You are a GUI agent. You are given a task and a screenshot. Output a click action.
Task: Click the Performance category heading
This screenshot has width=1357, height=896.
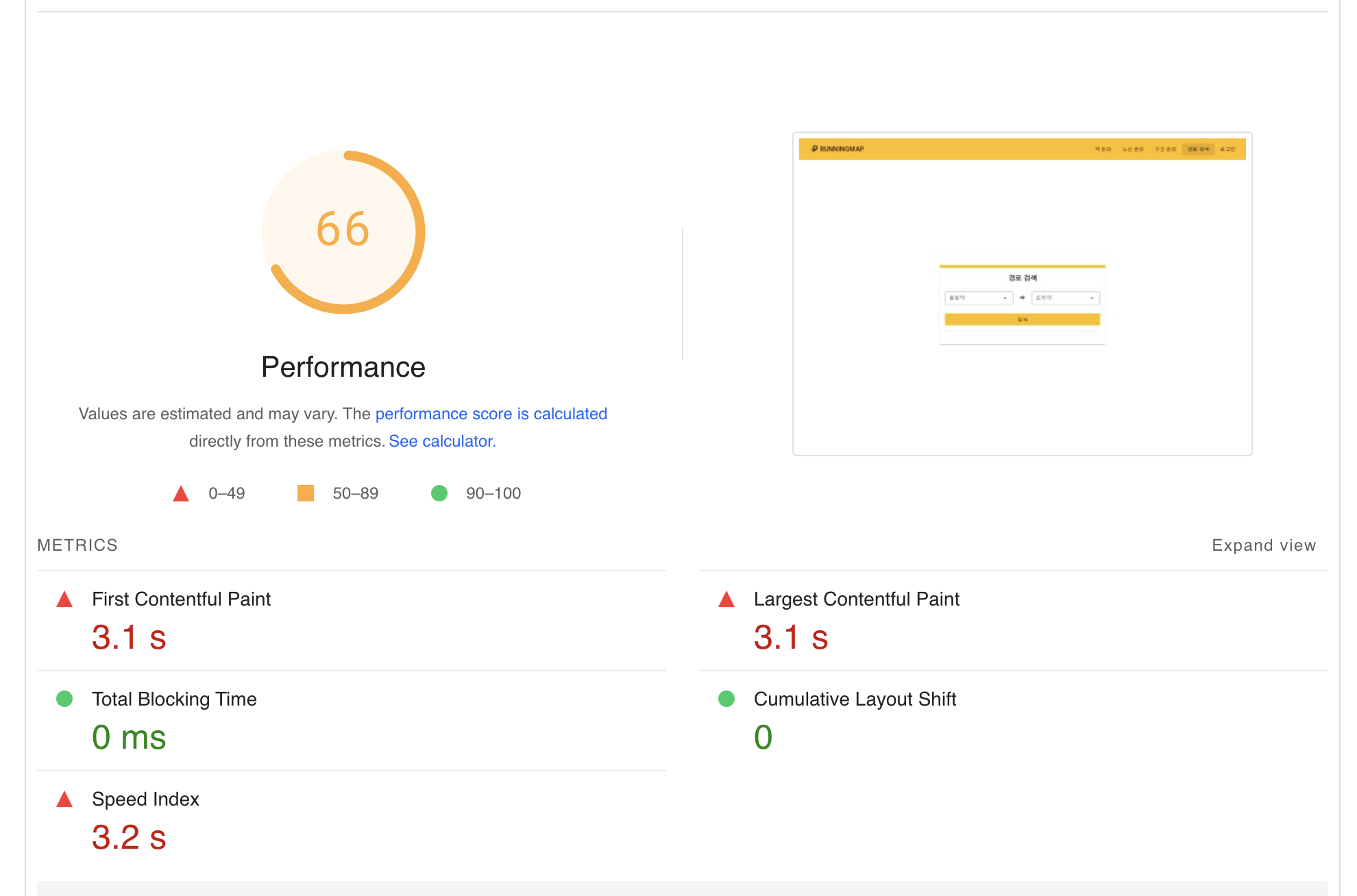pyautogui.click(x=343, y=367)
